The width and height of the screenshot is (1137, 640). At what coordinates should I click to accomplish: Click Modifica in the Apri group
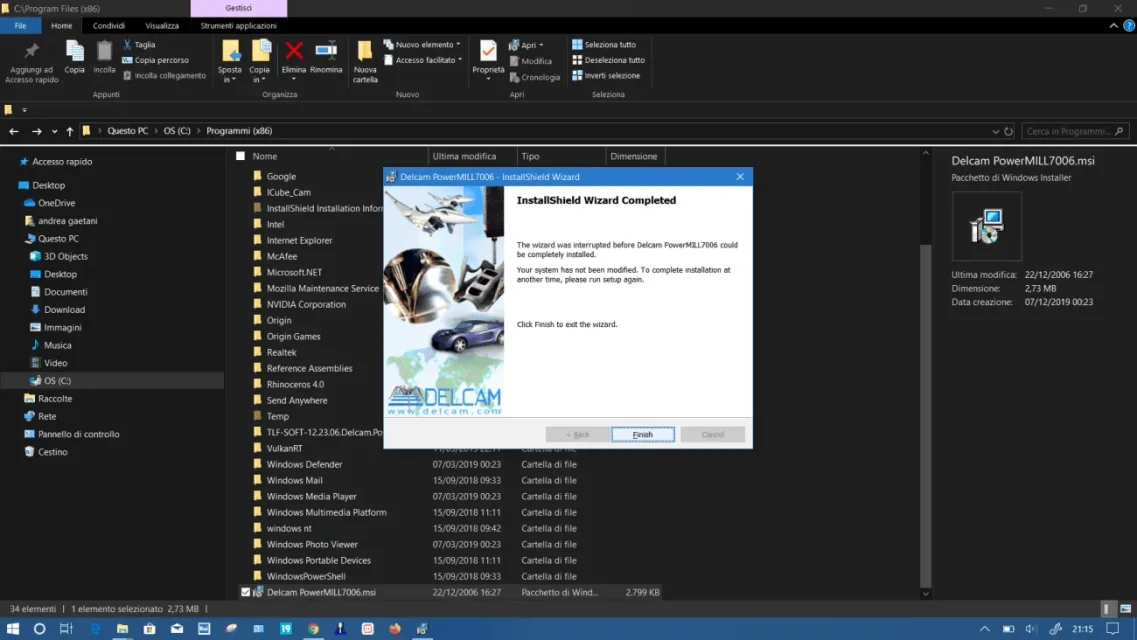click(x=531, y=61)
